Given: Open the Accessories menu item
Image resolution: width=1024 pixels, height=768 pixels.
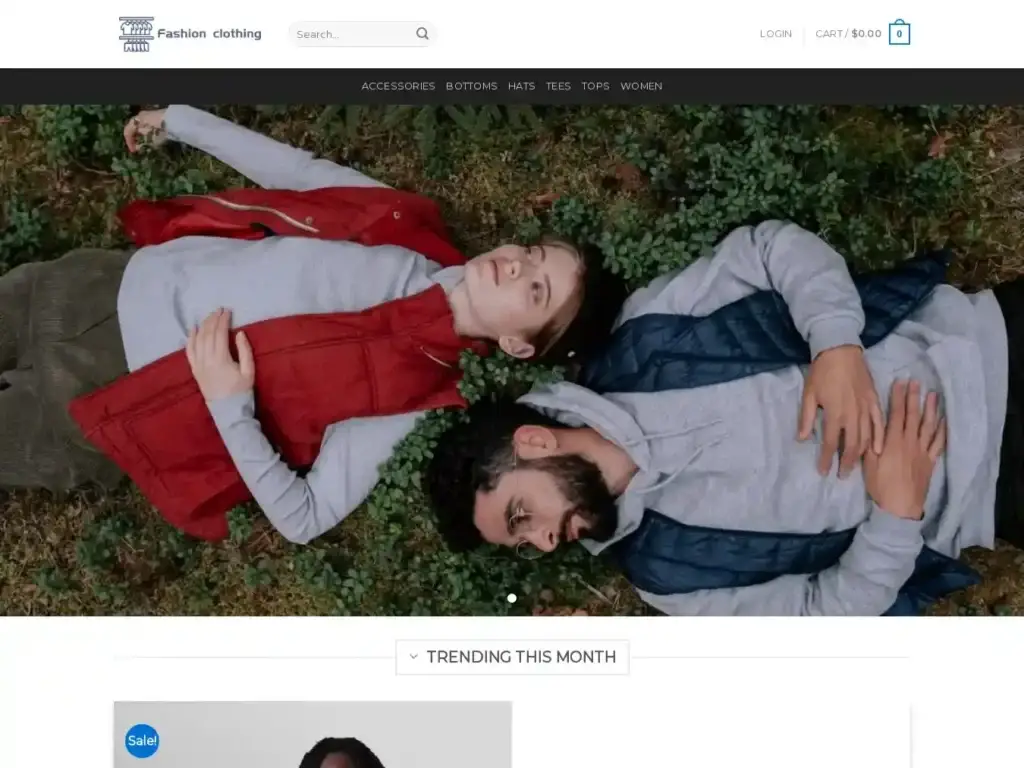Looking at the screenshot, I should pos(398,86).
